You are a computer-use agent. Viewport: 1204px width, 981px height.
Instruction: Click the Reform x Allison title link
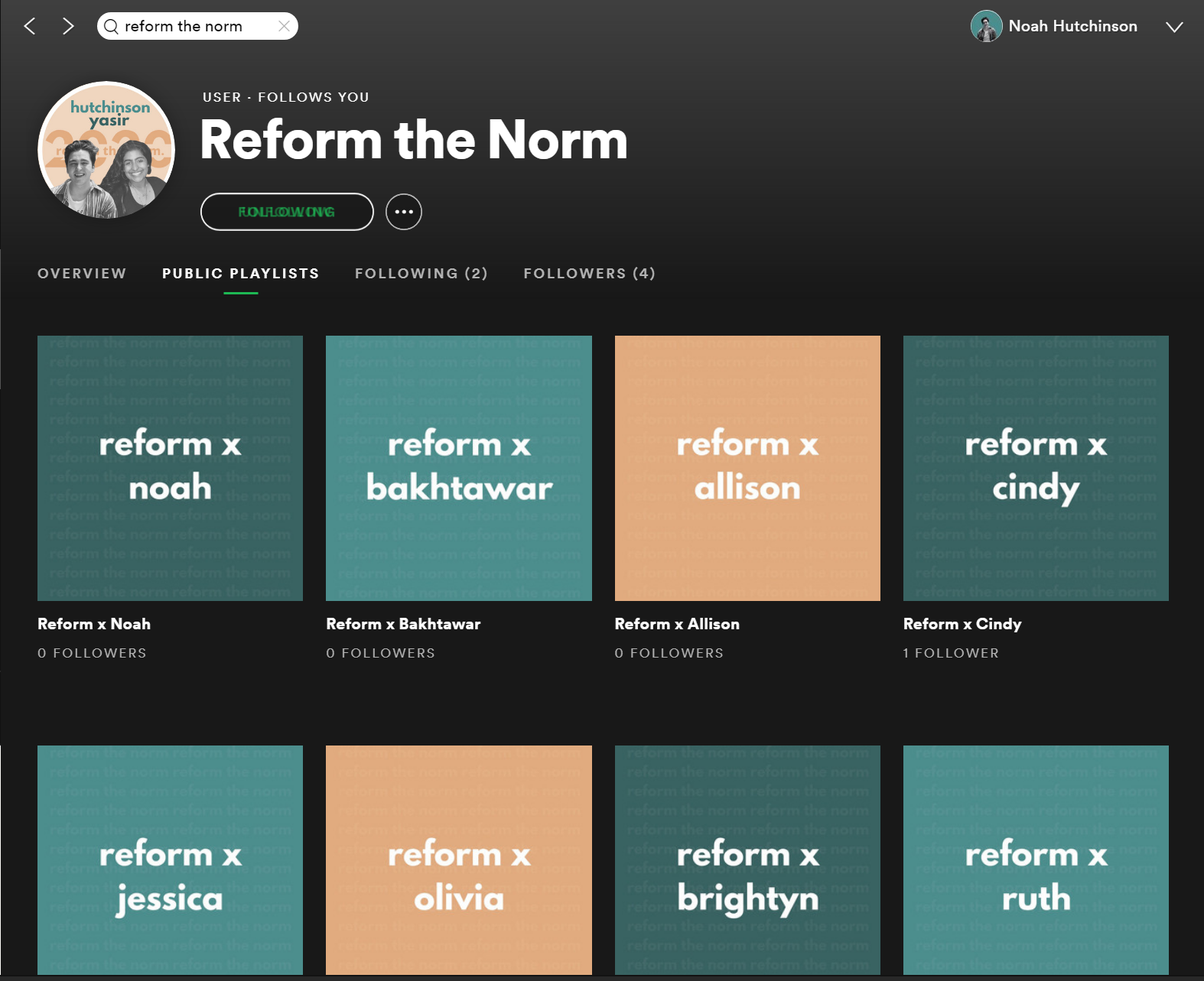point(677,624)
